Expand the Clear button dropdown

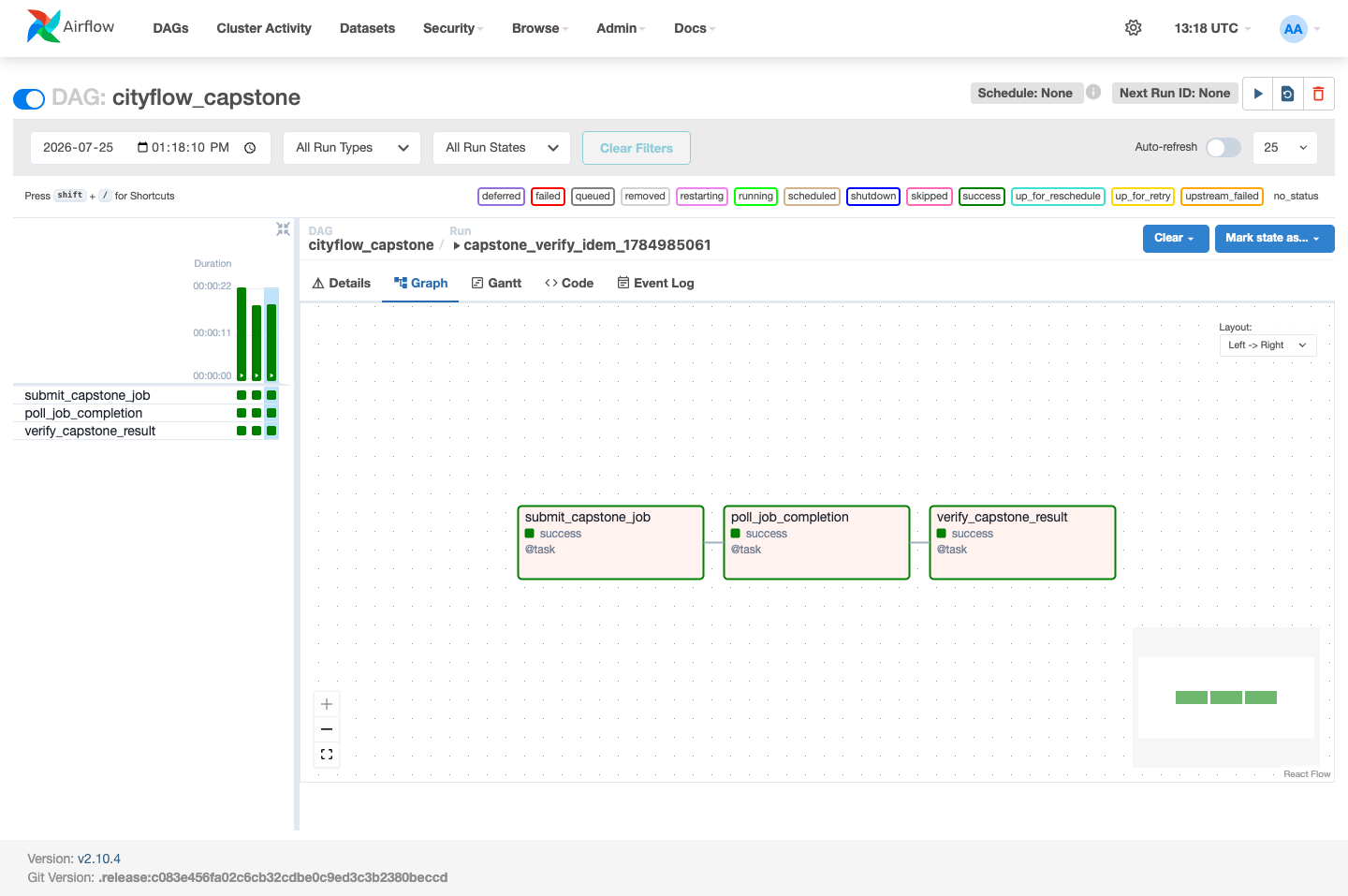point(1176,239)
